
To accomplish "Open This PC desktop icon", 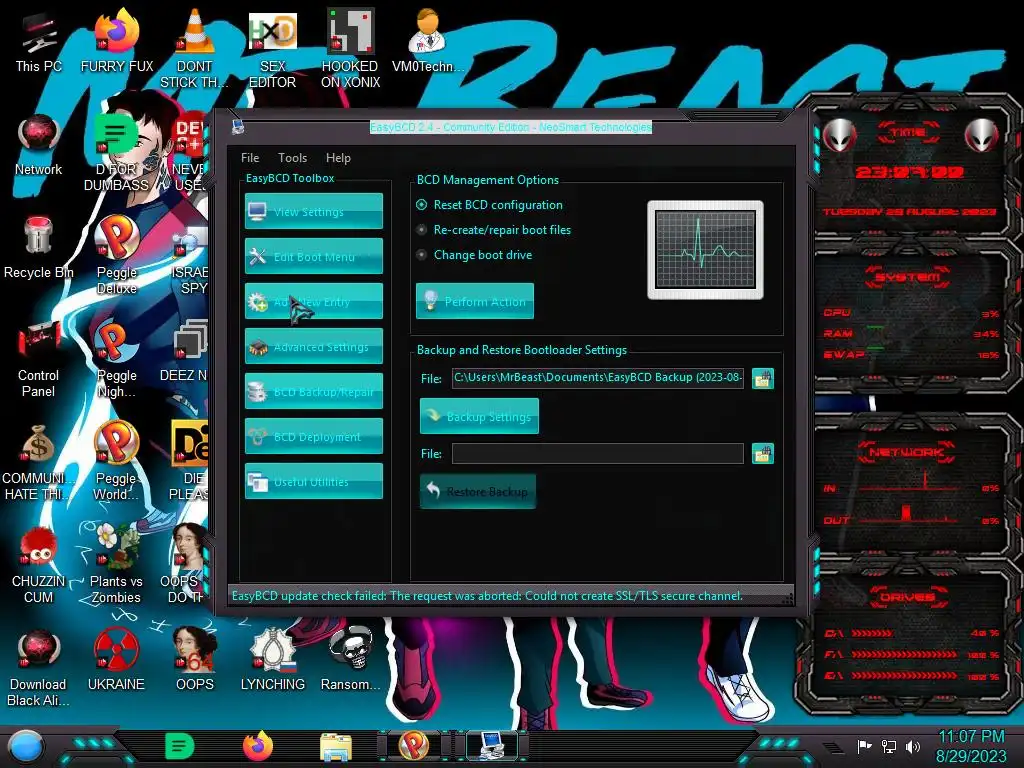I will pyautogui.click(x=38, y=43).
